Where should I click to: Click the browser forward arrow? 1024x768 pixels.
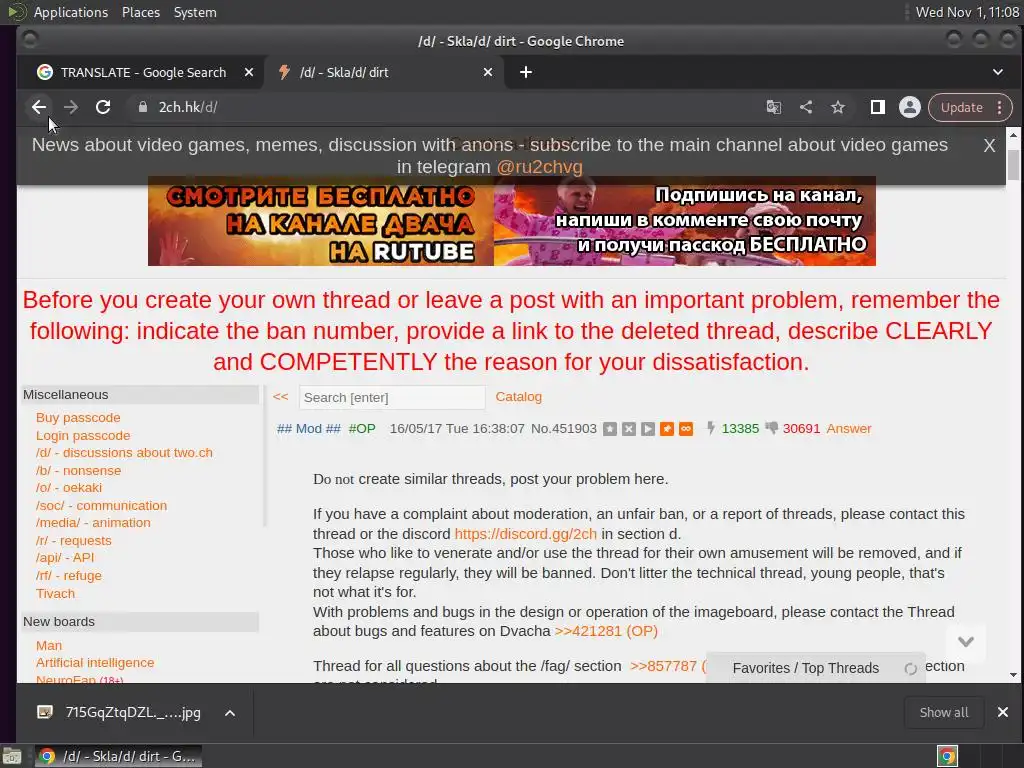(x=71, y=107)
